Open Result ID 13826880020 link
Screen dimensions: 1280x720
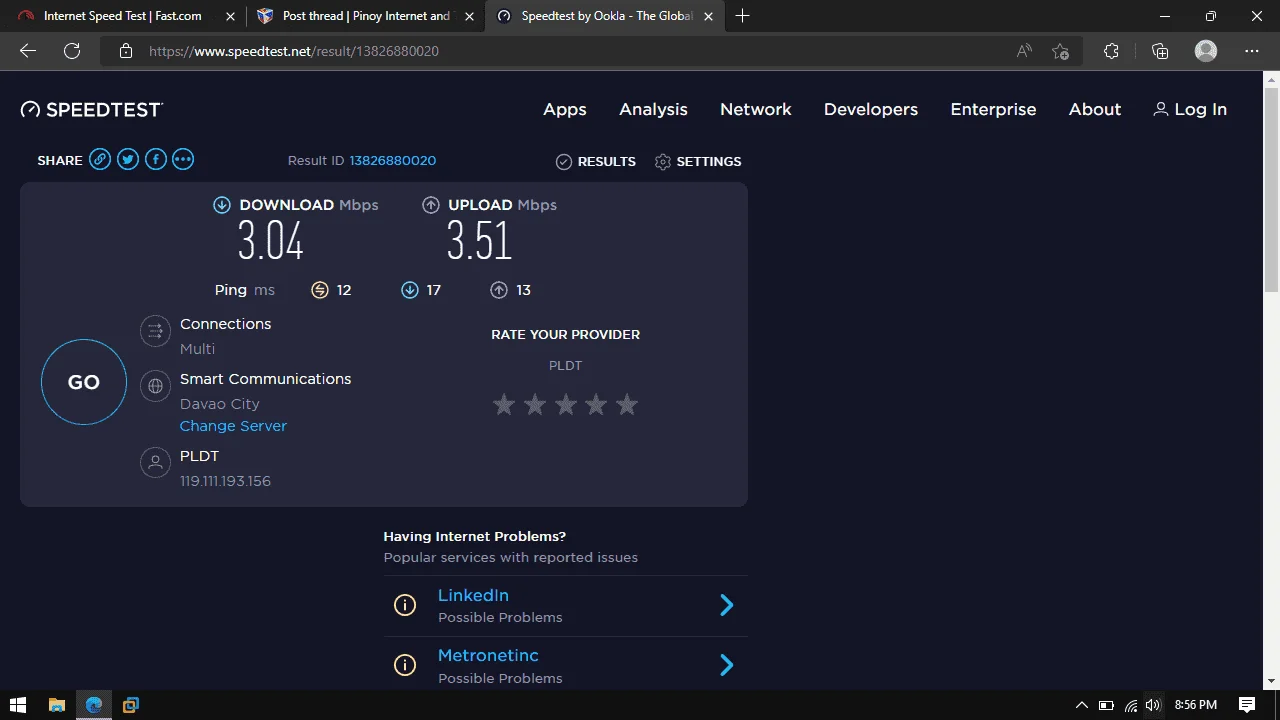[392, 160]
